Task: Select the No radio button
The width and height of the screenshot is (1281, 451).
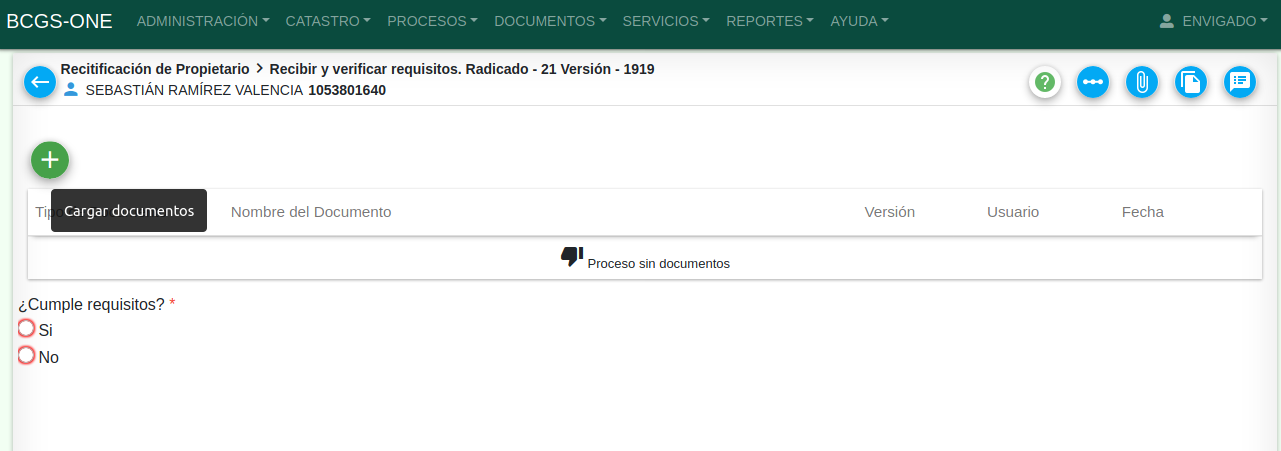Action: [27, 355]
